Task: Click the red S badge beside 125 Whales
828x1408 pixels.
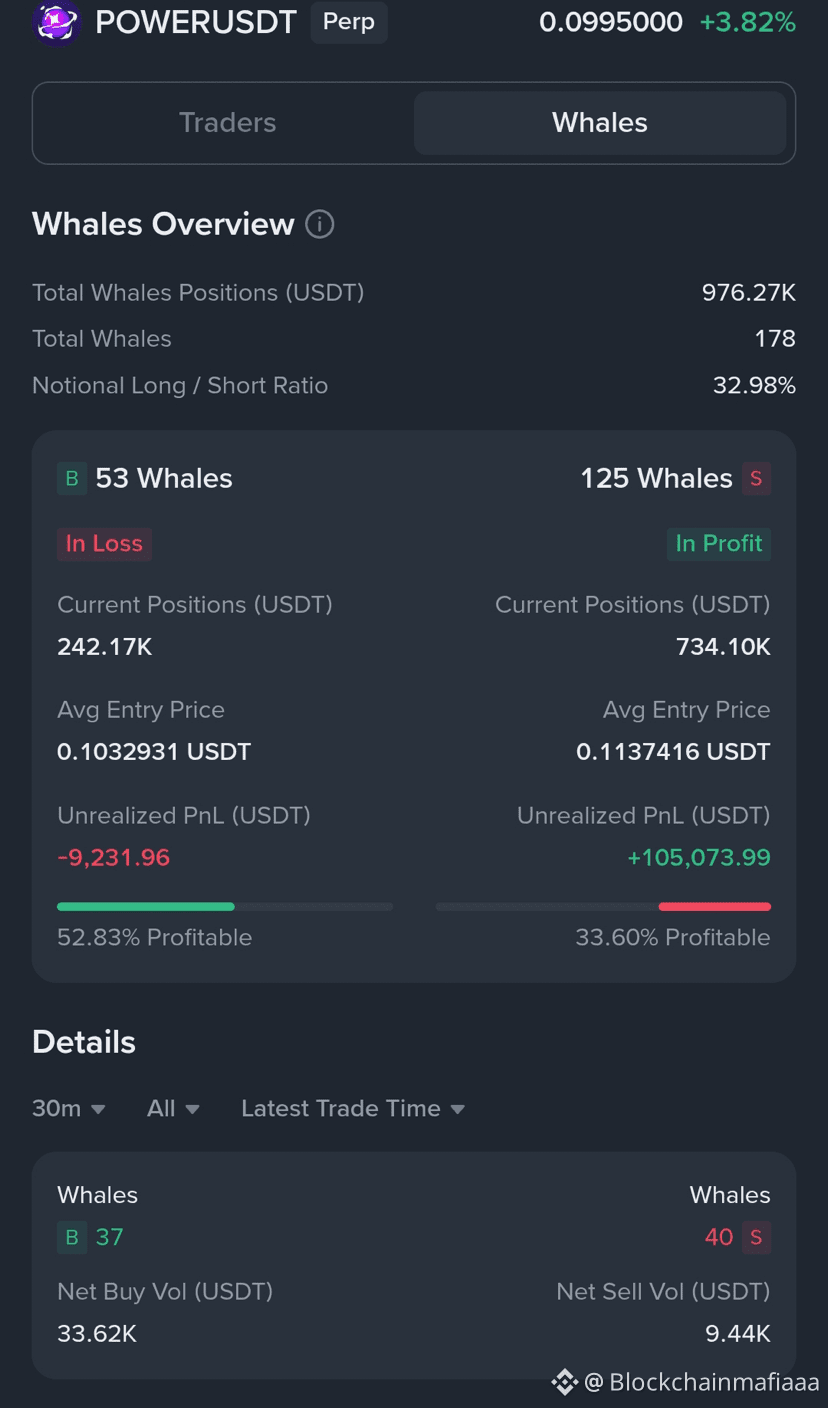Action: click(x=756, y=478)
